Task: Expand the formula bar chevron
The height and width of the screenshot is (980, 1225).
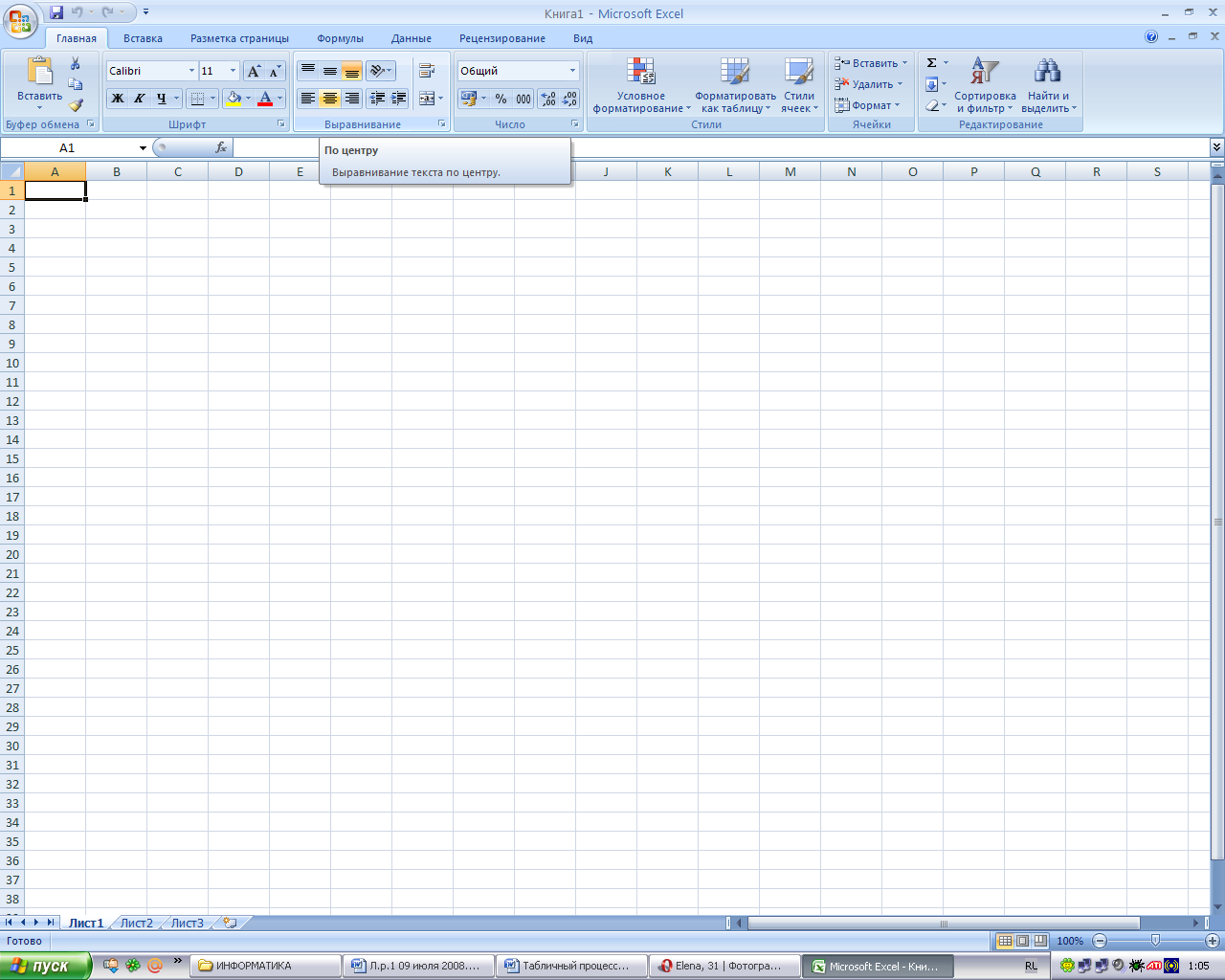Action: point(1216,147)
